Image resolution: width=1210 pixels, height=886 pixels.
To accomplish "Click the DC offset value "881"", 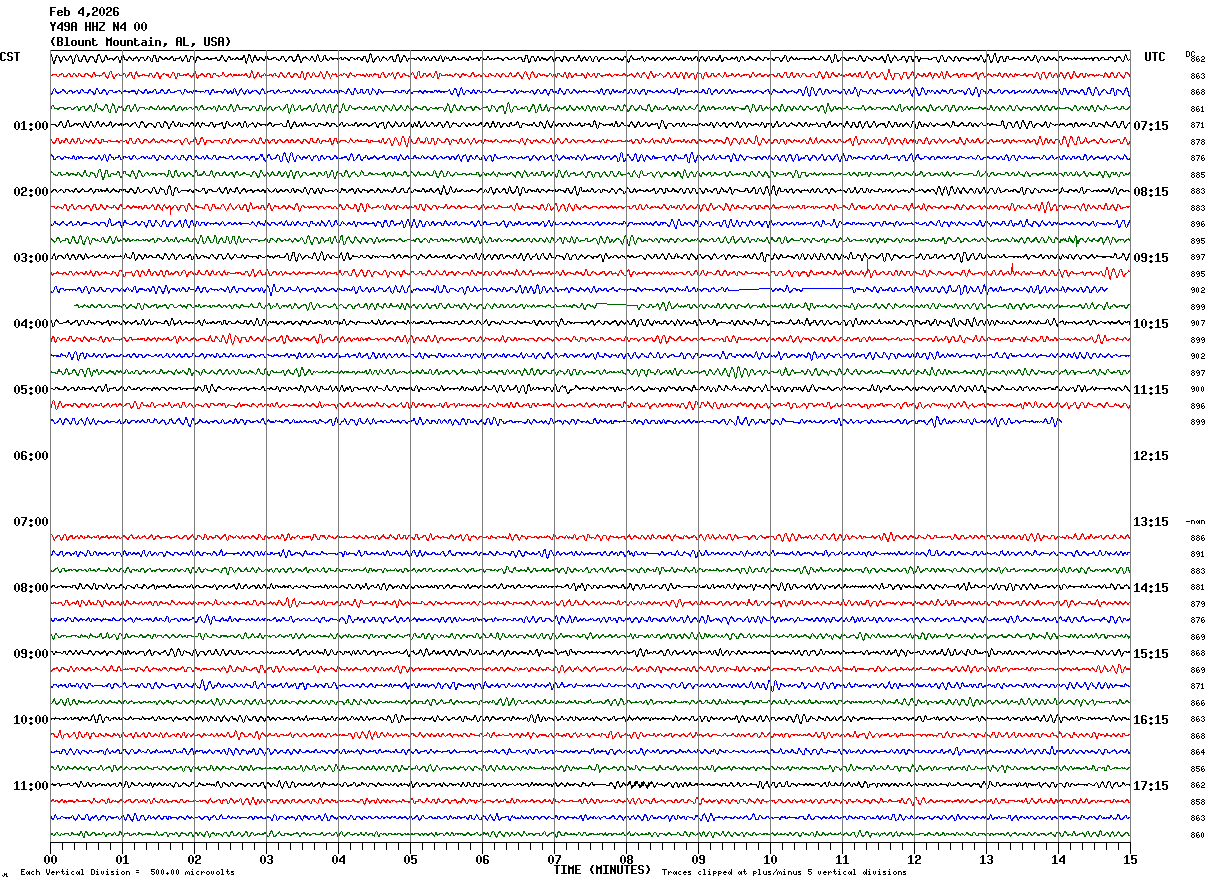I will (x=1197, y=588).
